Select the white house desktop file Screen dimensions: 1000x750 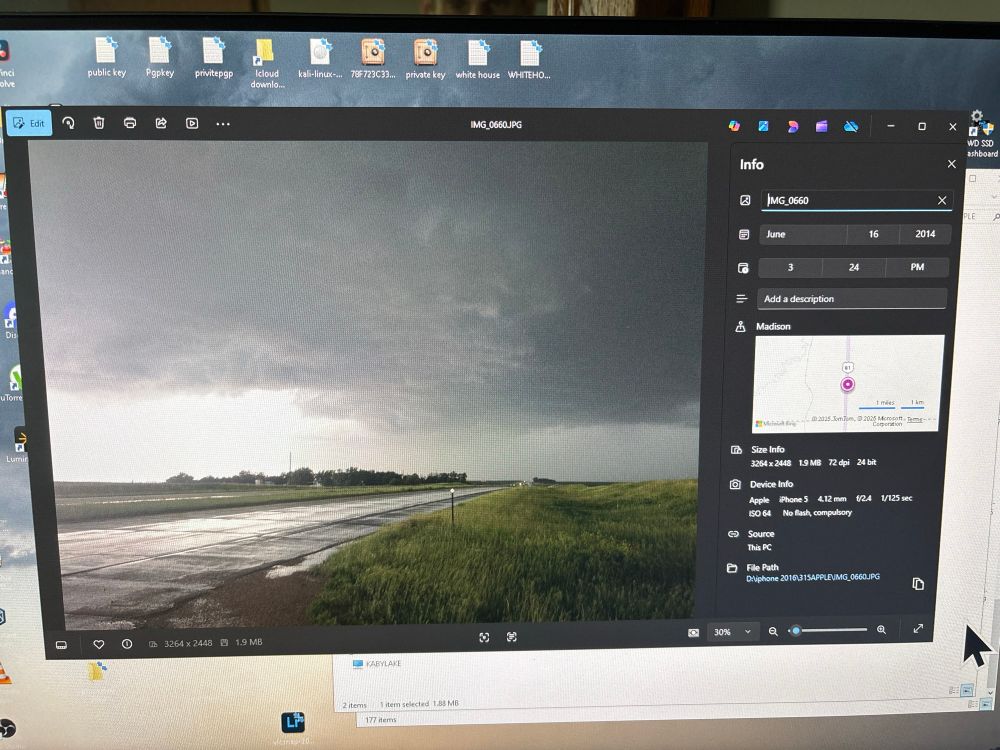tap(478, 59)
